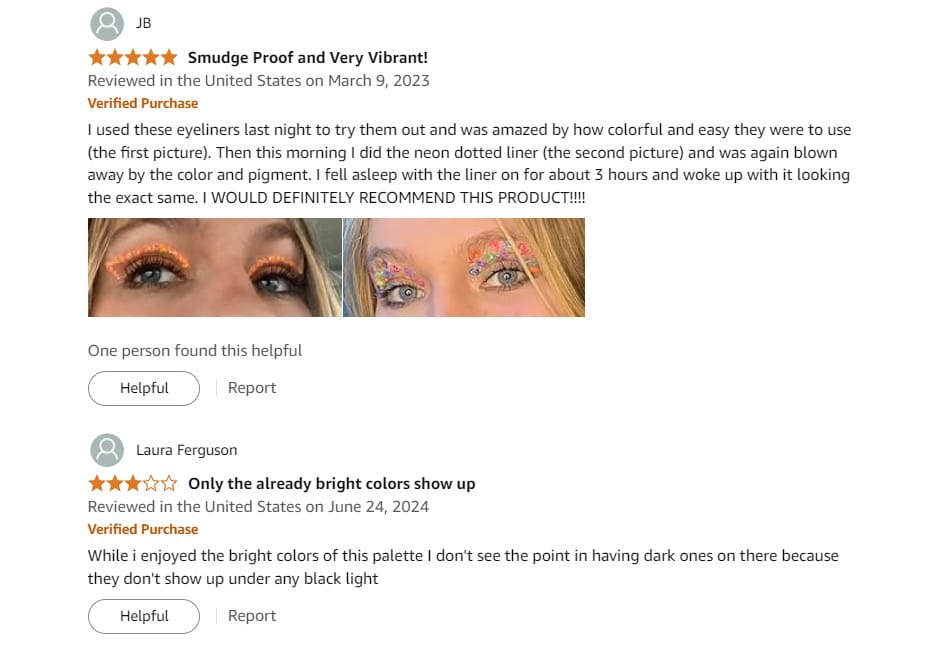Click JB's review body text
Screen dimensions: 929x657
coord(469,164)
